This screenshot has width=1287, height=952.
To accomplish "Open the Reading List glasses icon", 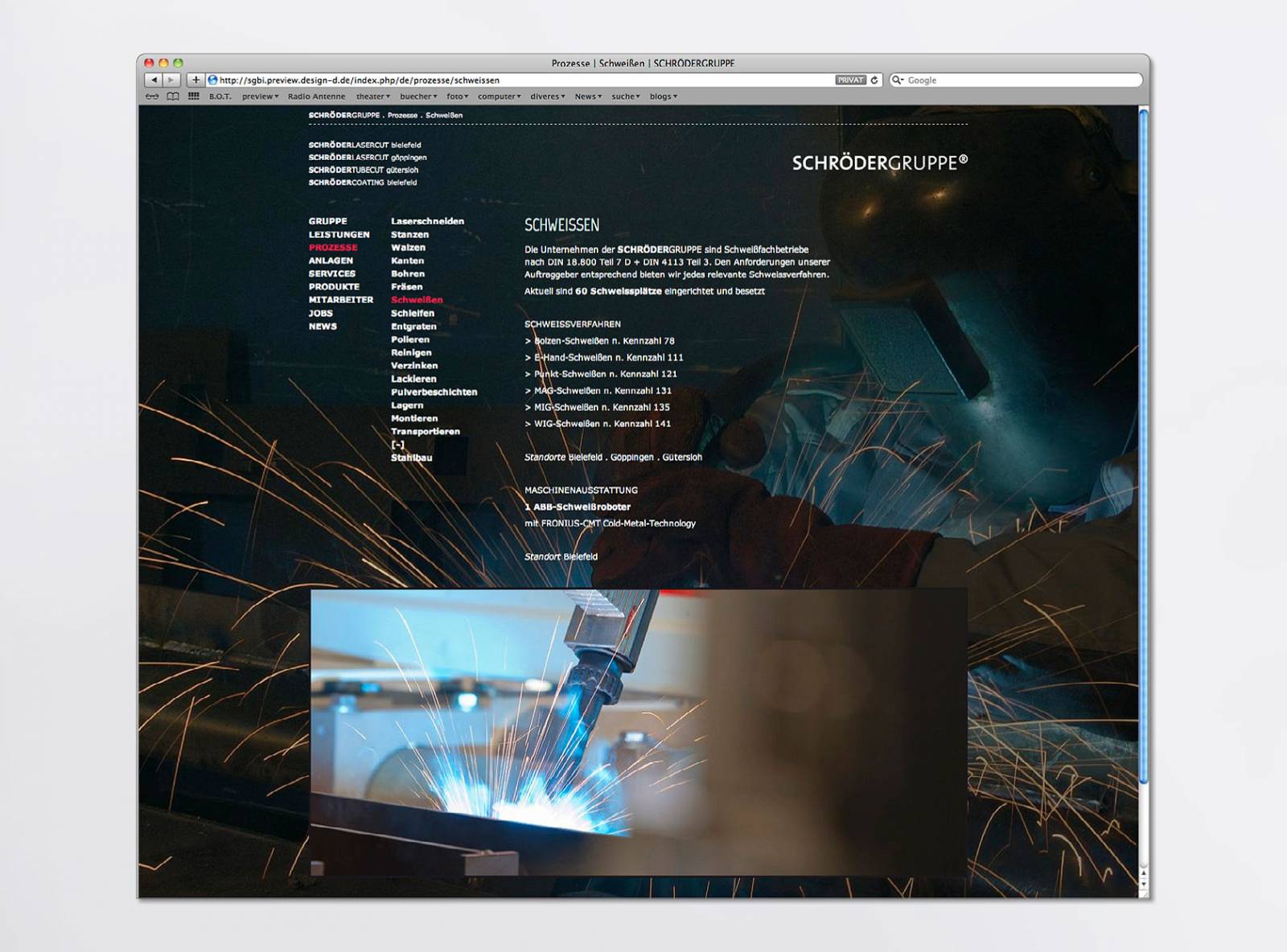I will pyautogui.click(x=152, y=96).
